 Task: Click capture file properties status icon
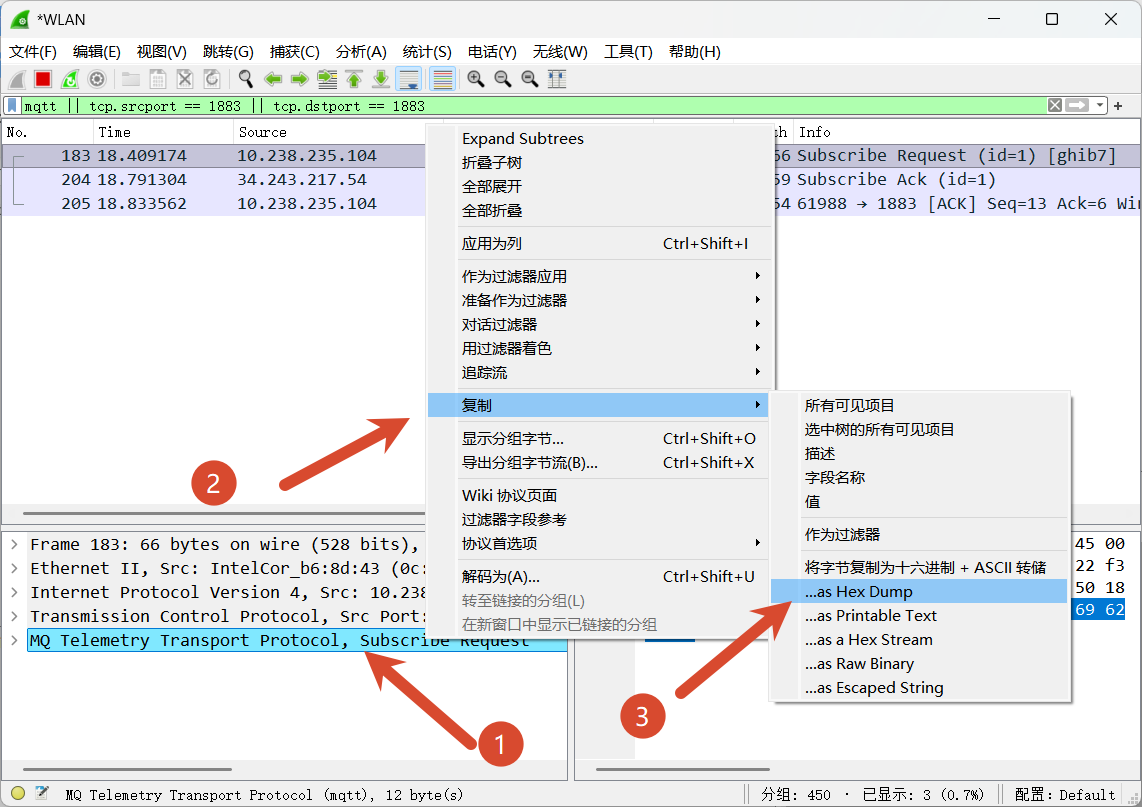pos(42,794)
